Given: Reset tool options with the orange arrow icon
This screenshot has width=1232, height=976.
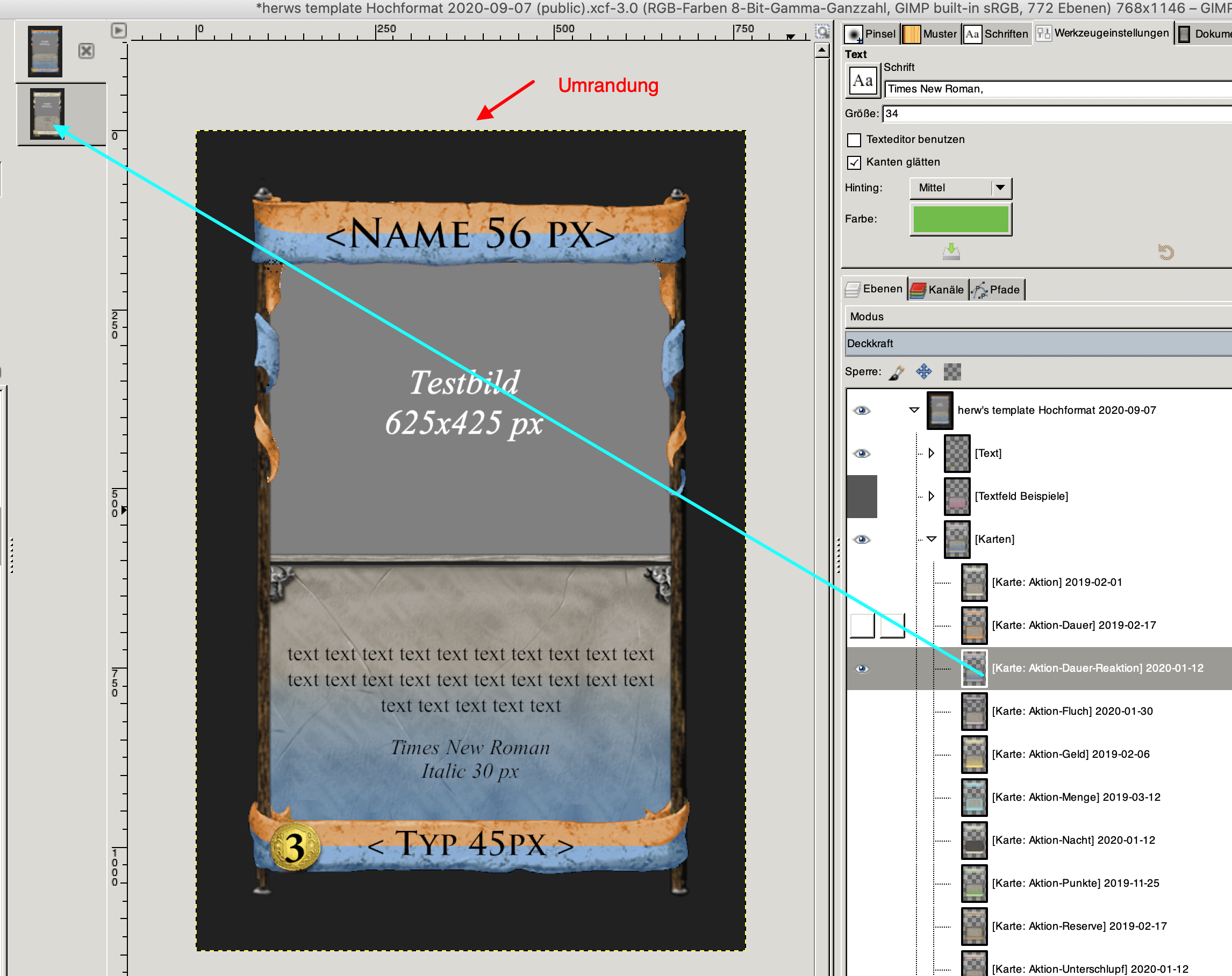Looking at the screenshot, I should (x=1166, y=252).
